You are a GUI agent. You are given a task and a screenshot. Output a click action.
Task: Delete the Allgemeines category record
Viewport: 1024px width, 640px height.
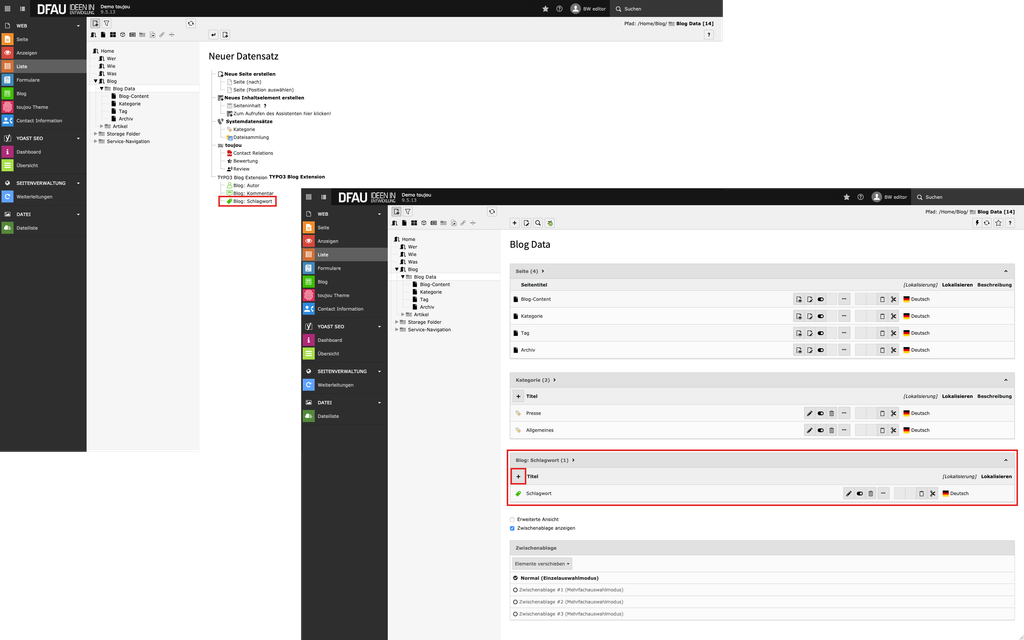(831, 430)
